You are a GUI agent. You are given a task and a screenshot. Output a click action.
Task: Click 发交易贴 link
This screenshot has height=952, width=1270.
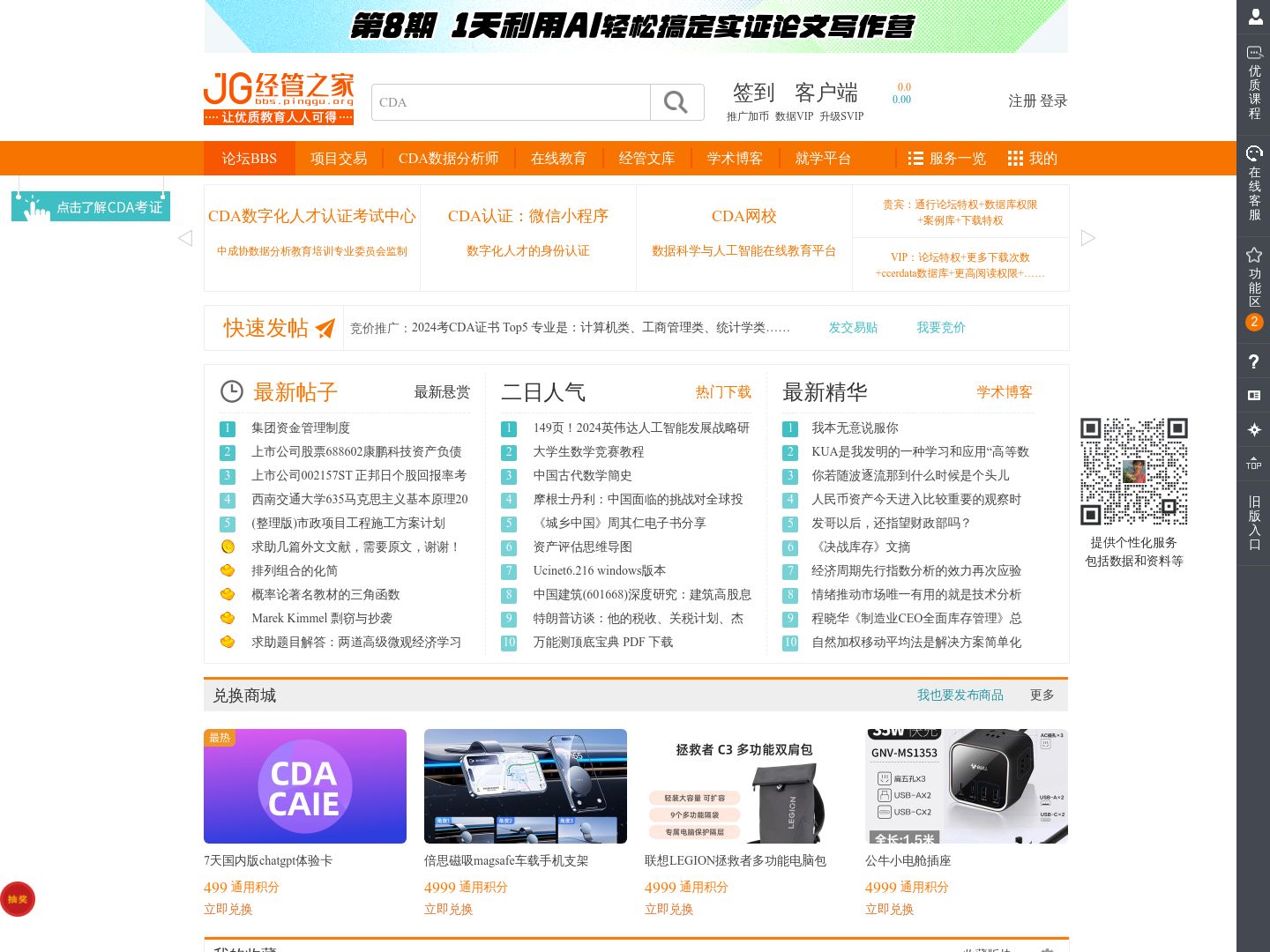point(853,328)
